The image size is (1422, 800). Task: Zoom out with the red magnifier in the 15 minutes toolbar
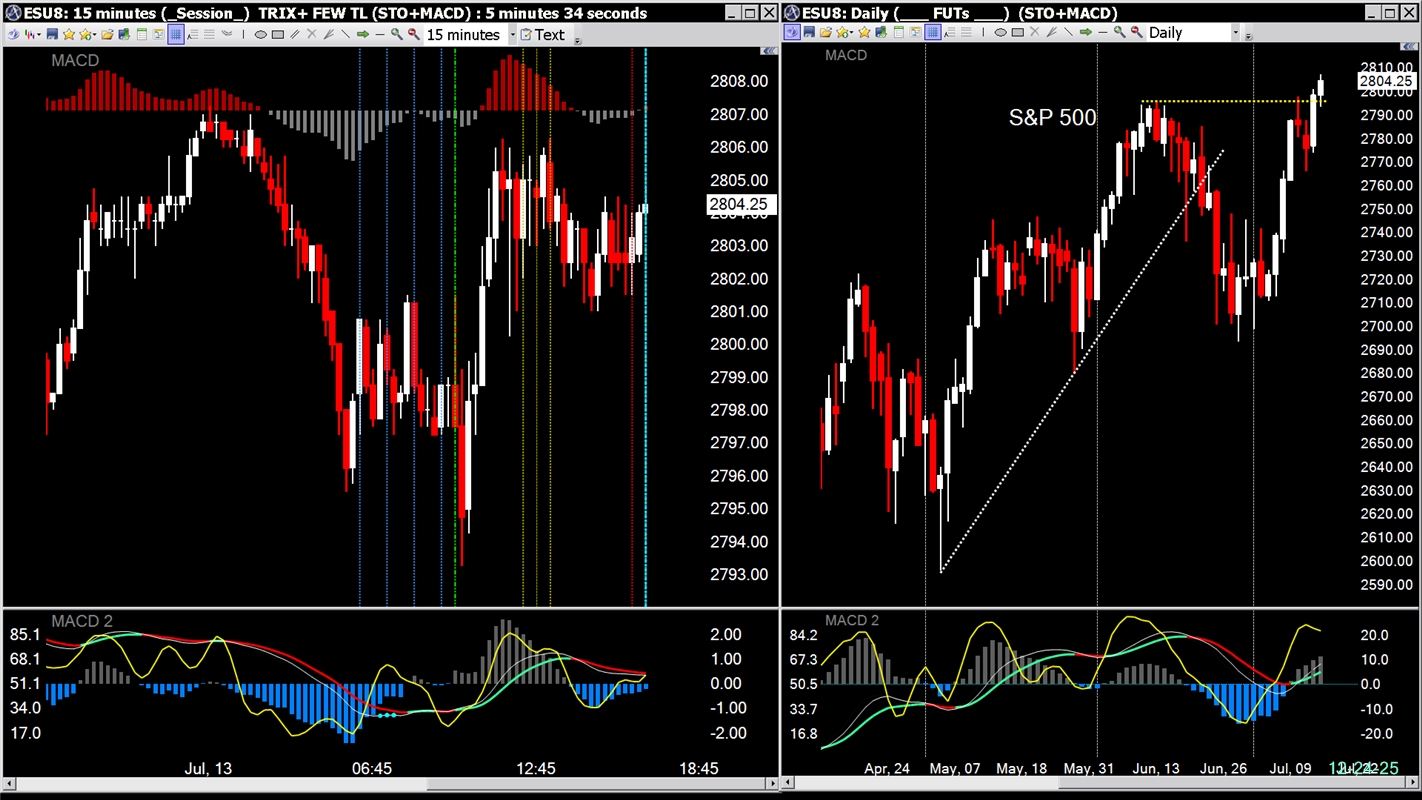[413, 34]
